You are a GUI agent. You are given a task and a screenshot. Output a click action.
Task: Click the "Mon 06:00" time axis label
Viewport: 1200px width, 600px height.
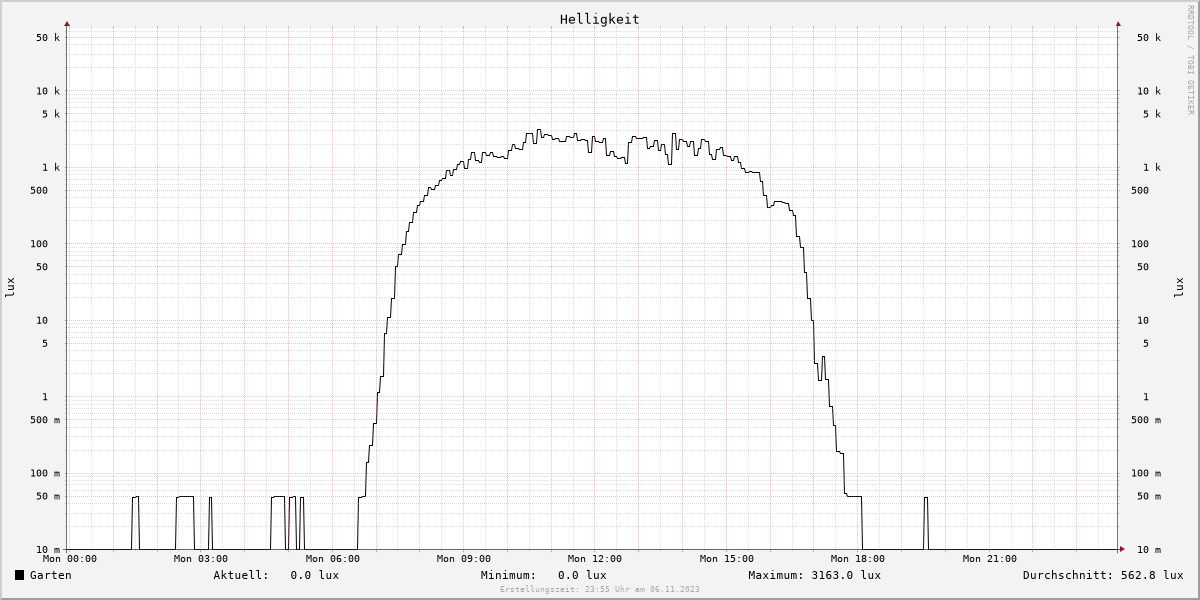[333, 559]
